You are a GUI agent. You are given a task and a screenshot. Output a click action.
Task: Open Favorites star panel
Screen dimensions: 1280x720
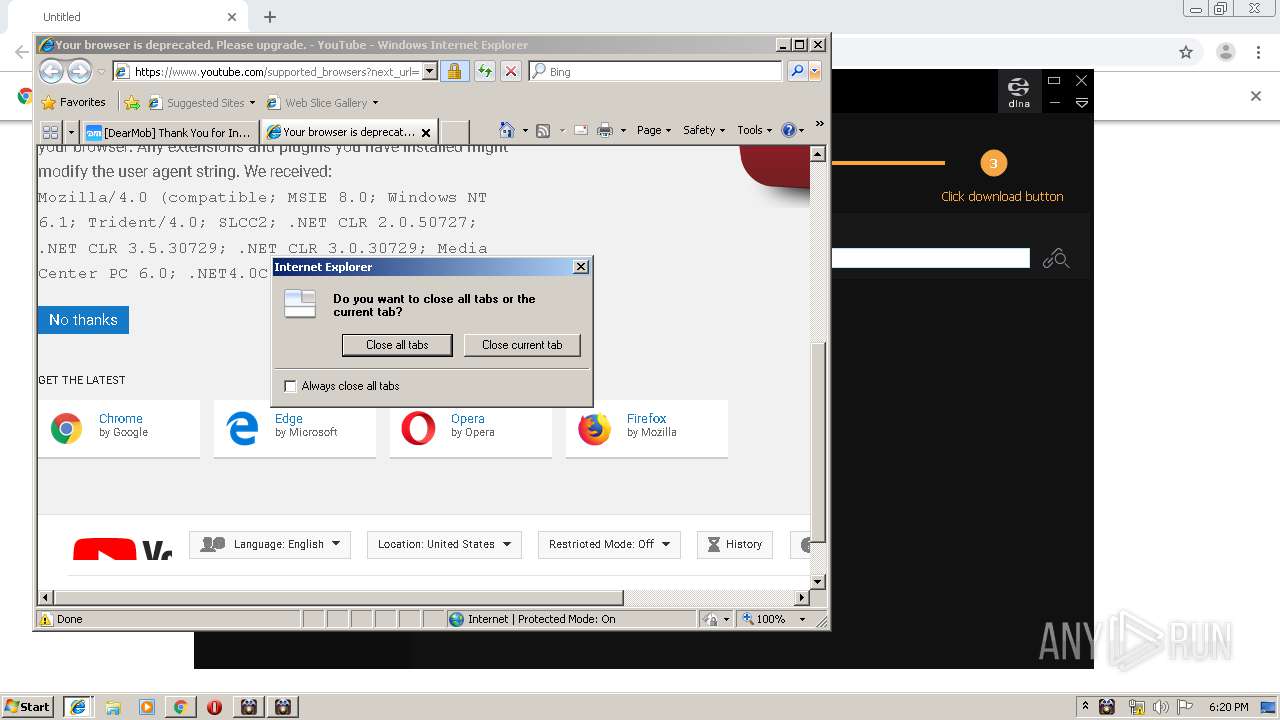coord(73,102)
